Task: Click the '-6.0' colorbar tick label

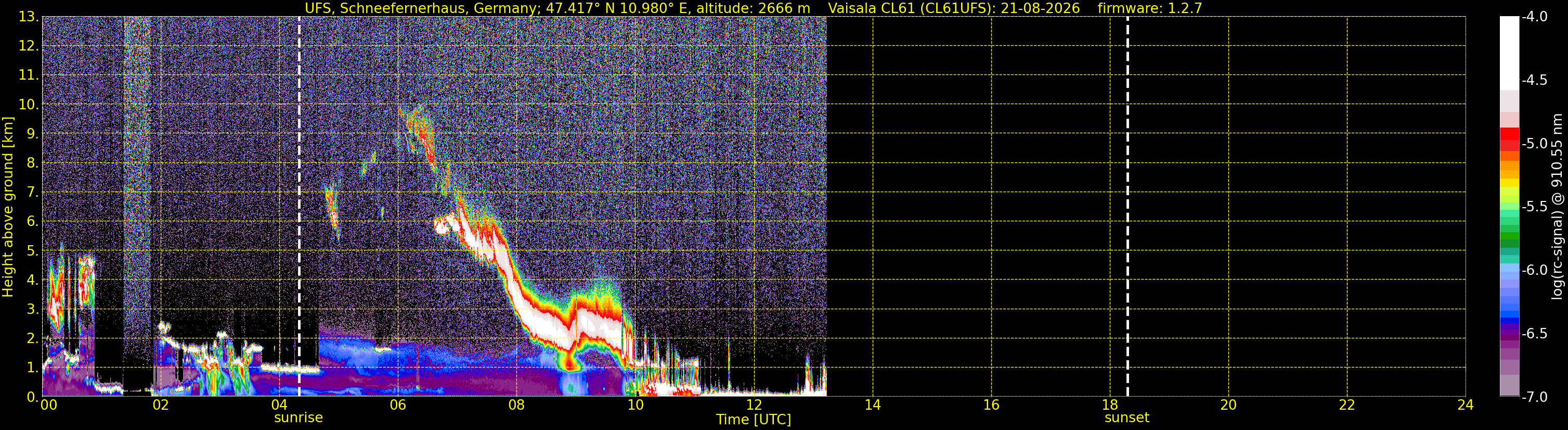Action: pos(1534,270)
